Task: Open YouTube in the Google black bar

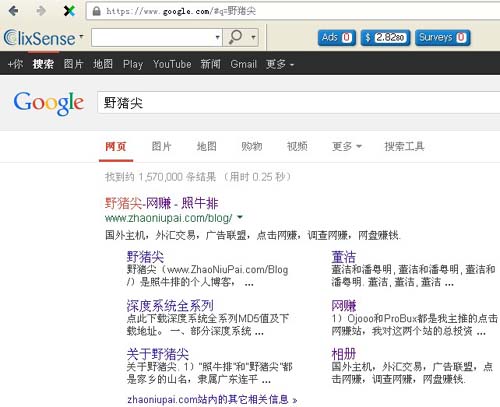Action: pyautogui.click(x=172, y=64)
